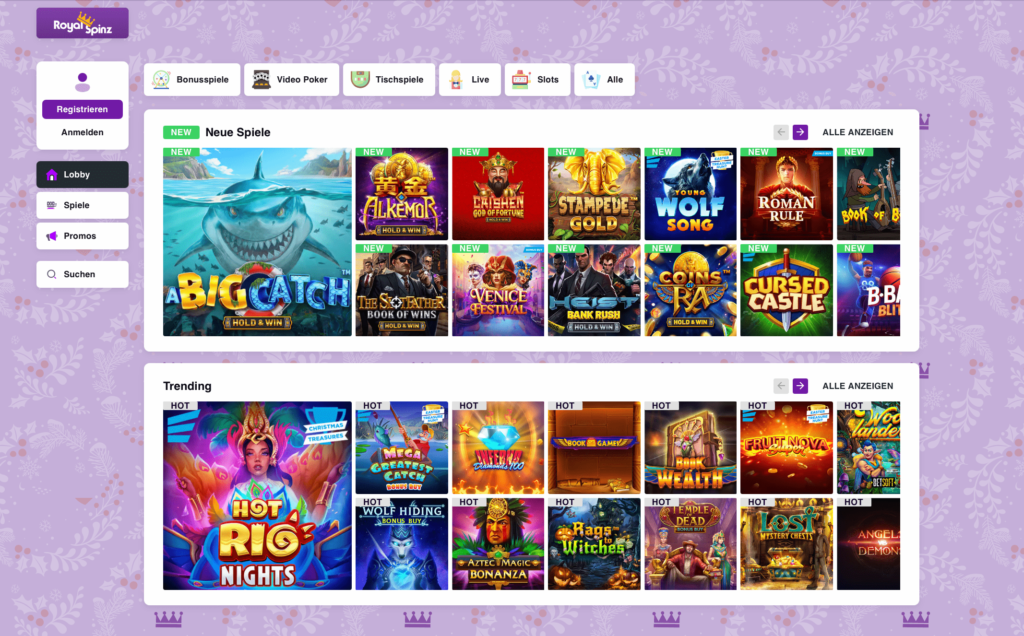Select the Promos megaphone icon
The height and width of the screenshot is (636, 1024).
(x=52, y=236)
